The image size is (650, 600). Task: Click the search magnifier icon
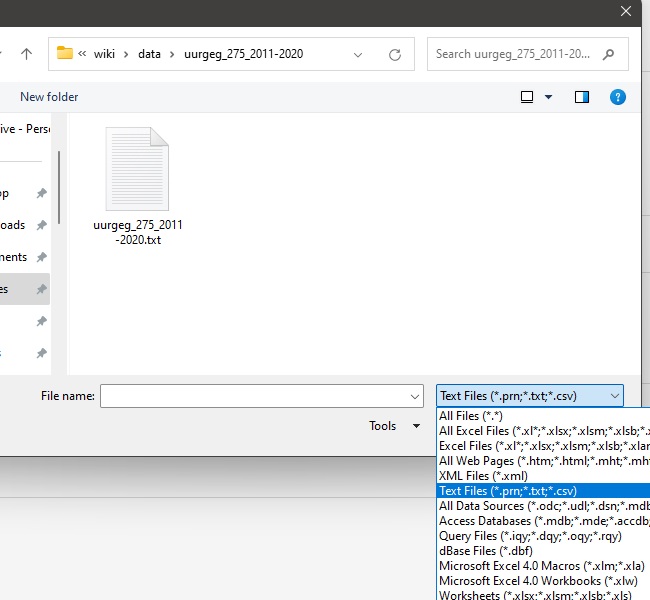point(609,54)
